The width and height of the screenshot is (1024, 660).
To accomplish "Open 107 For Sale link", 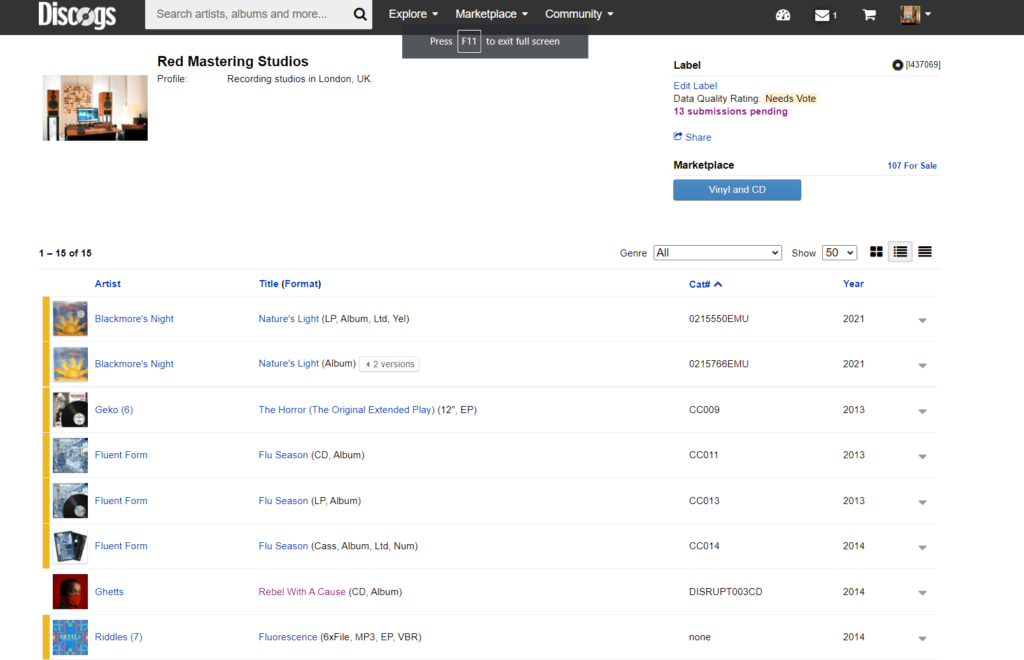I will coord(912,166).
